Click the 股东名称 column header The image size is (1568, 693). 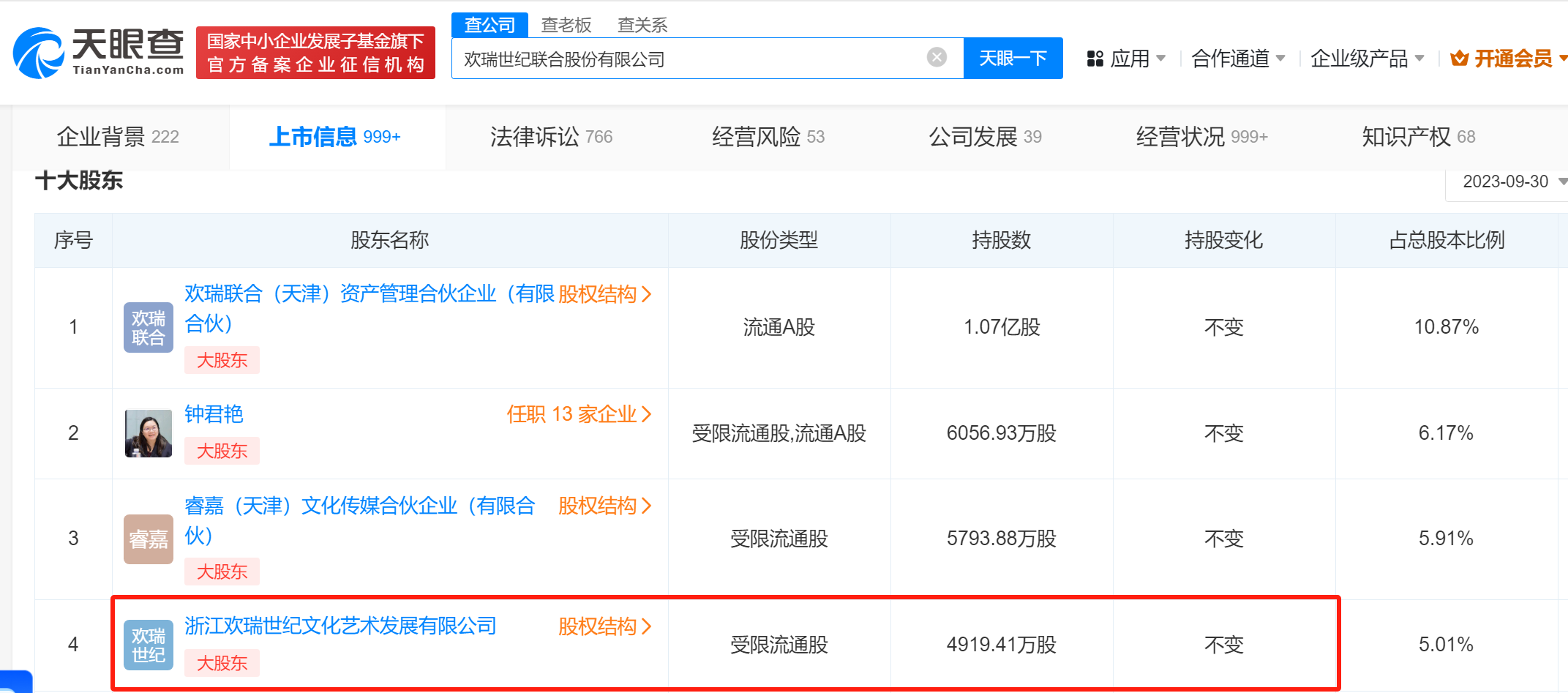(x=390, y=240)
